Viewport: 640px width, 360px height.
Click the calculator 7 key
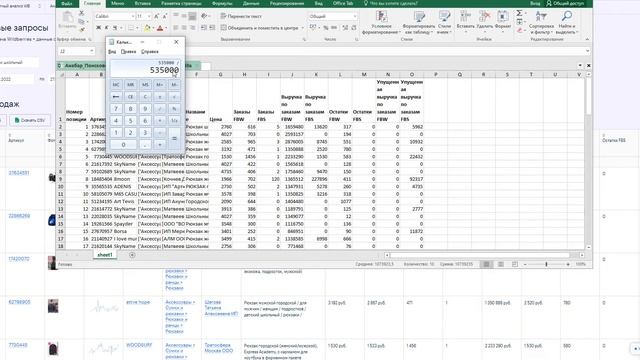click(116, 109)
